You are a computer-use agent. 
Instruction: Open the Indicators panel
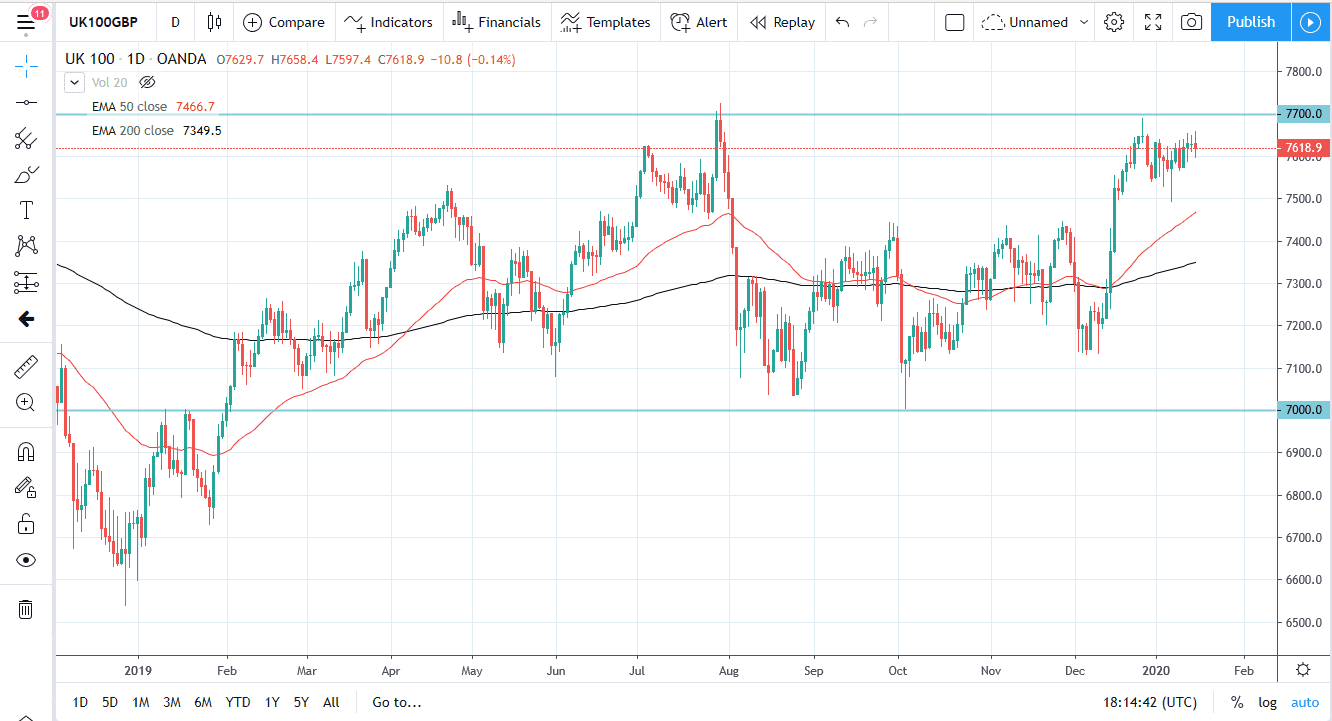coord(388,21)
